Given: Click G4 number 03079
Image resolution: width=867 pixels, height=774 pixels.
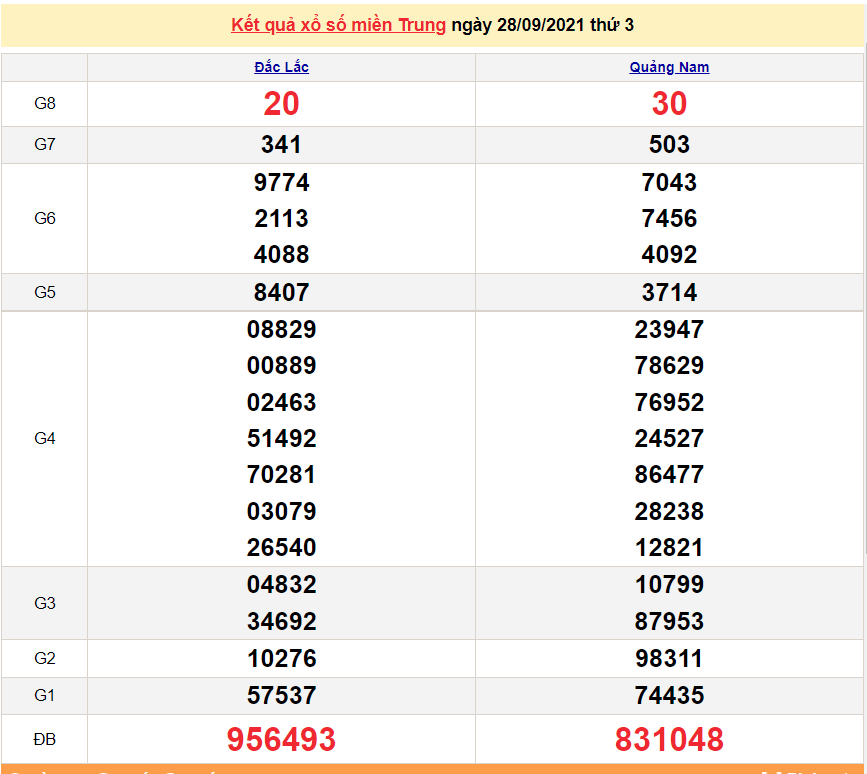Looking at the screenshot, I should pos(281,511).
